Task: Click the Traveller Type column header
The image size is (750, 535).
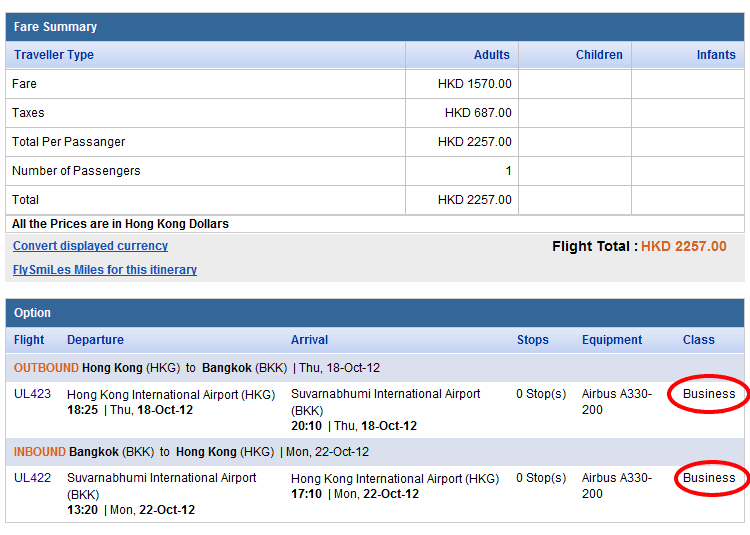Action: tap(53, 55)
